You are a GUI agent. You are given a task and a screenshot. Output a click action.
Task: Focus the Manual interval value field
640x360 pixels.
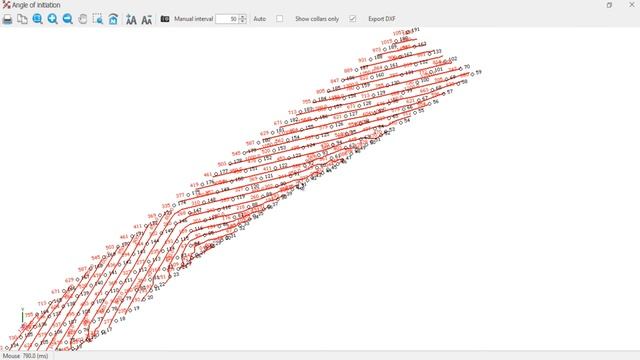point(227,19)
